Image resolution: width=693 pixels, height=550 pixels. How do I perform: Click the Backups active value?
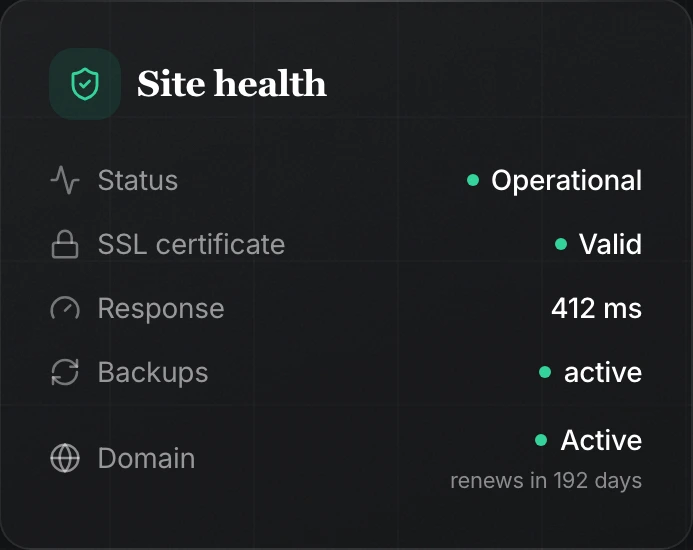(603, 372)
